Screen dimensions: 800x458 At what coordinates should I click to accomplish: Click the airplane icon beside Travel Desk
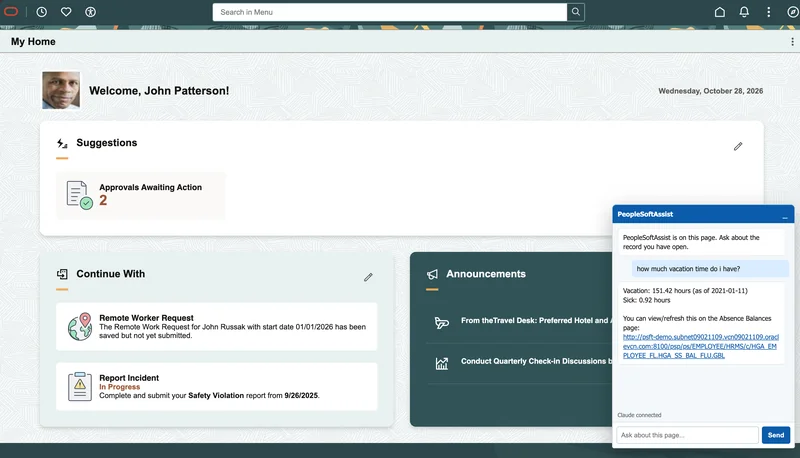(441, 322)
